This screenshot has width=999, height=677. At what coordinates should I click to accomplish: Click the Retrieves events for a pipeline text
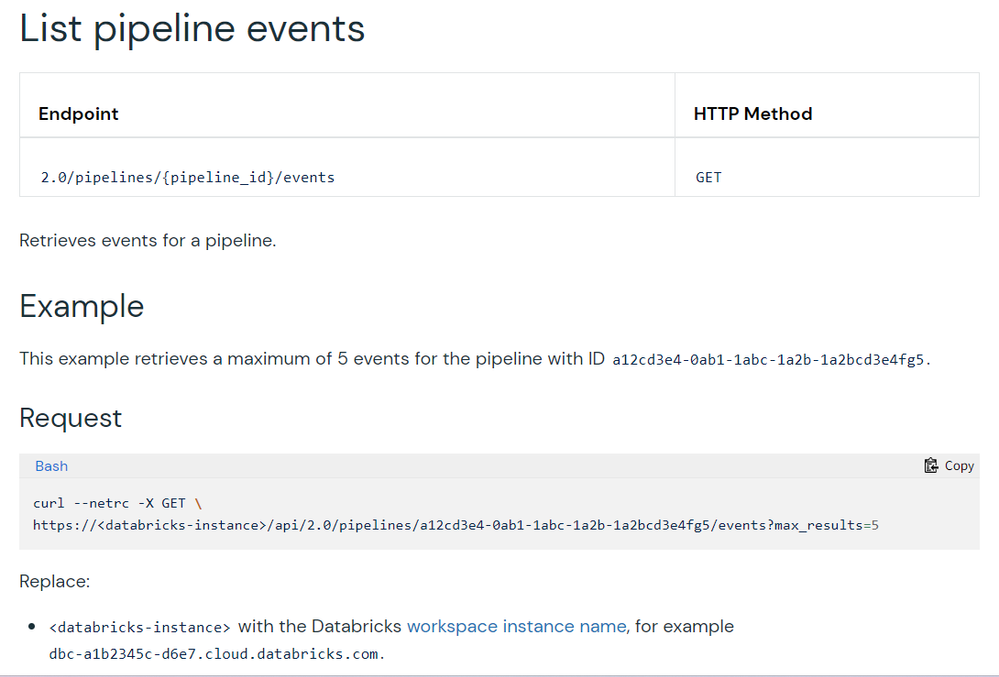[147, 241]
